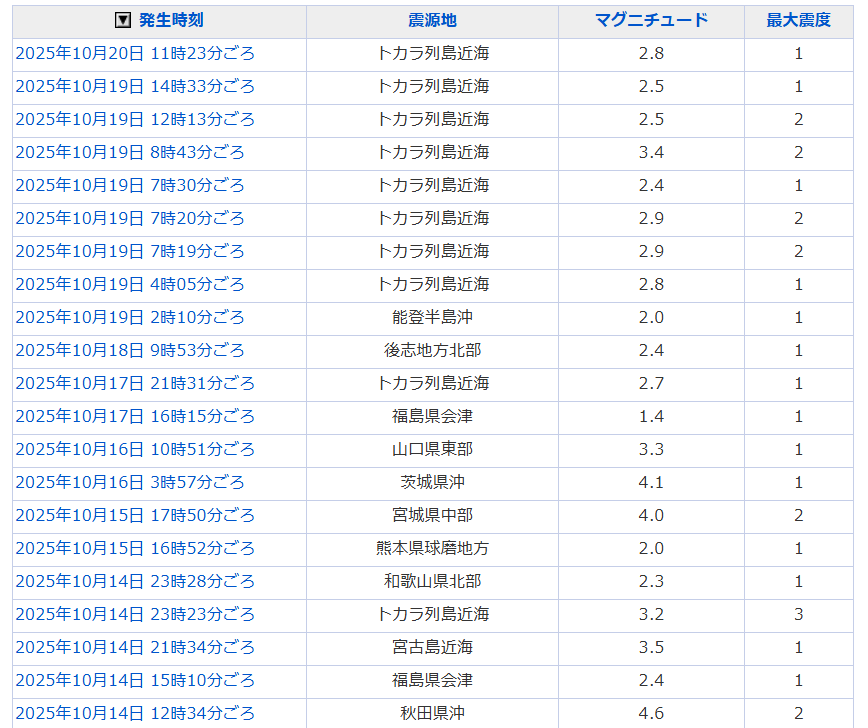The height and width of the screenshot is (728, 868).
Task: Open the 2025年10月14日 12時34分ごろ earthquake link
Action: point(135,713)
